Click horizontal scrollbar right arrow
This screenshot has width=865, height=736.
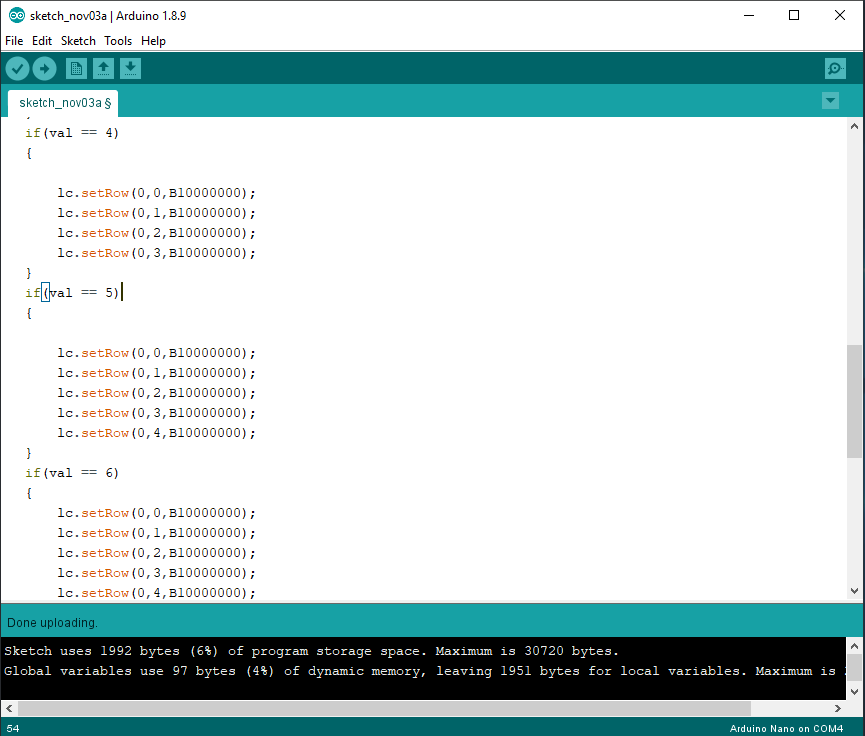(x=838, y=708)
